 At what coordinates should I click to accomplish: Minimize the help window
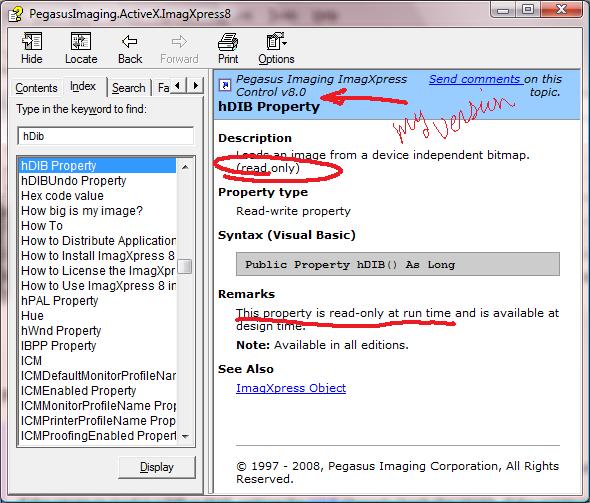pos(502,9)
